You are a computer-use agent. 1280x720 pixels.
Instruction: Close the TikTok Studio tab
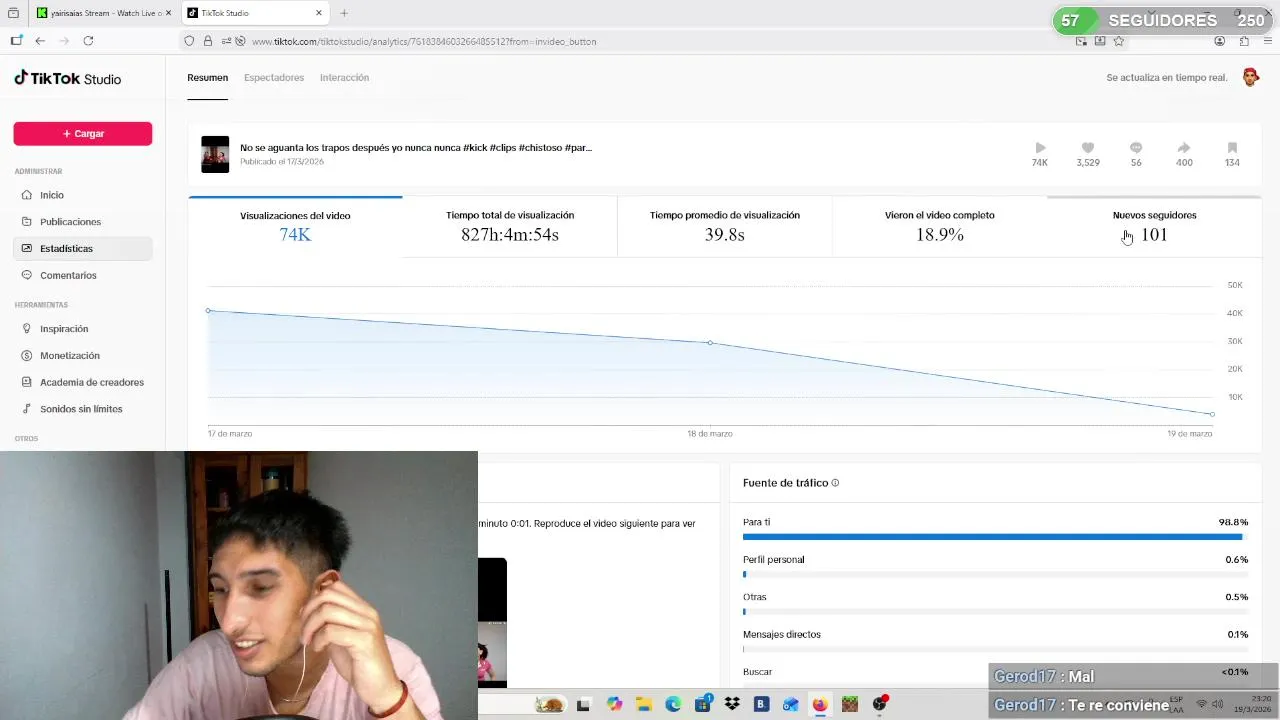[319, 13]
